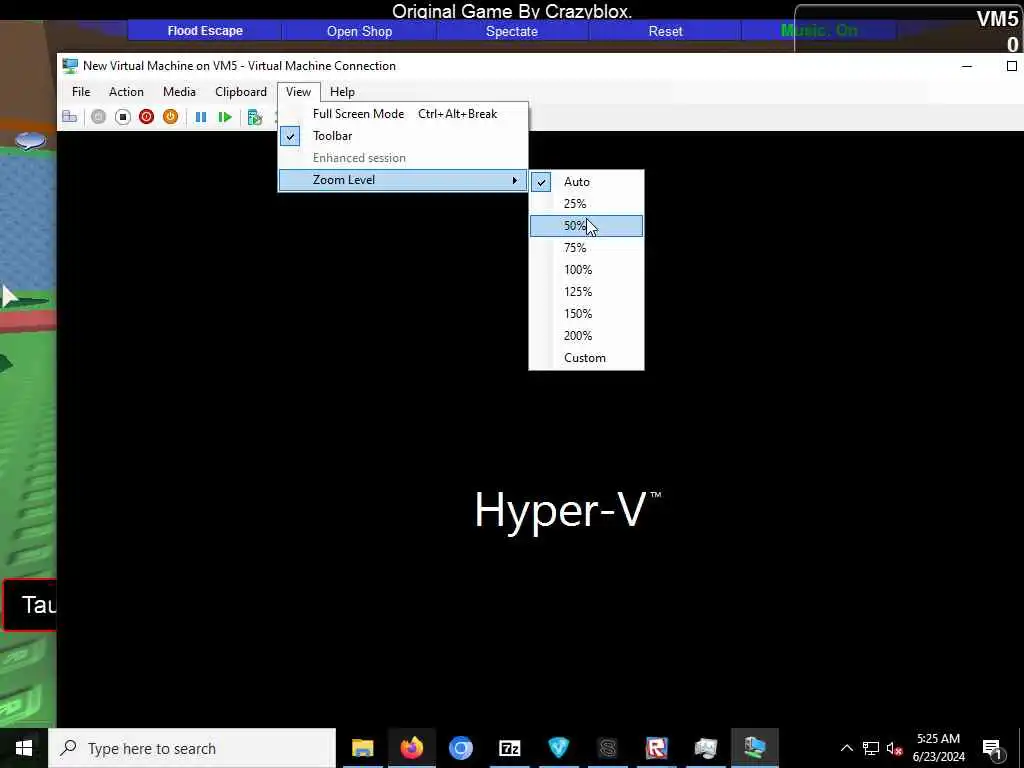1024x768 pixels.
Task: Click the Spectate button in game
Action: click(512, 31)
